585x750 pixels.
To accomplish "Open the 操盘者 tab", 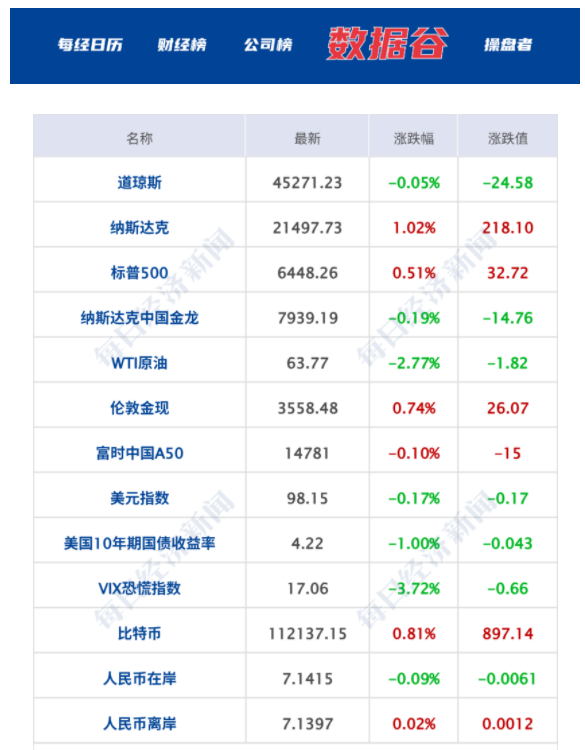I will click(x=508, y=45).
